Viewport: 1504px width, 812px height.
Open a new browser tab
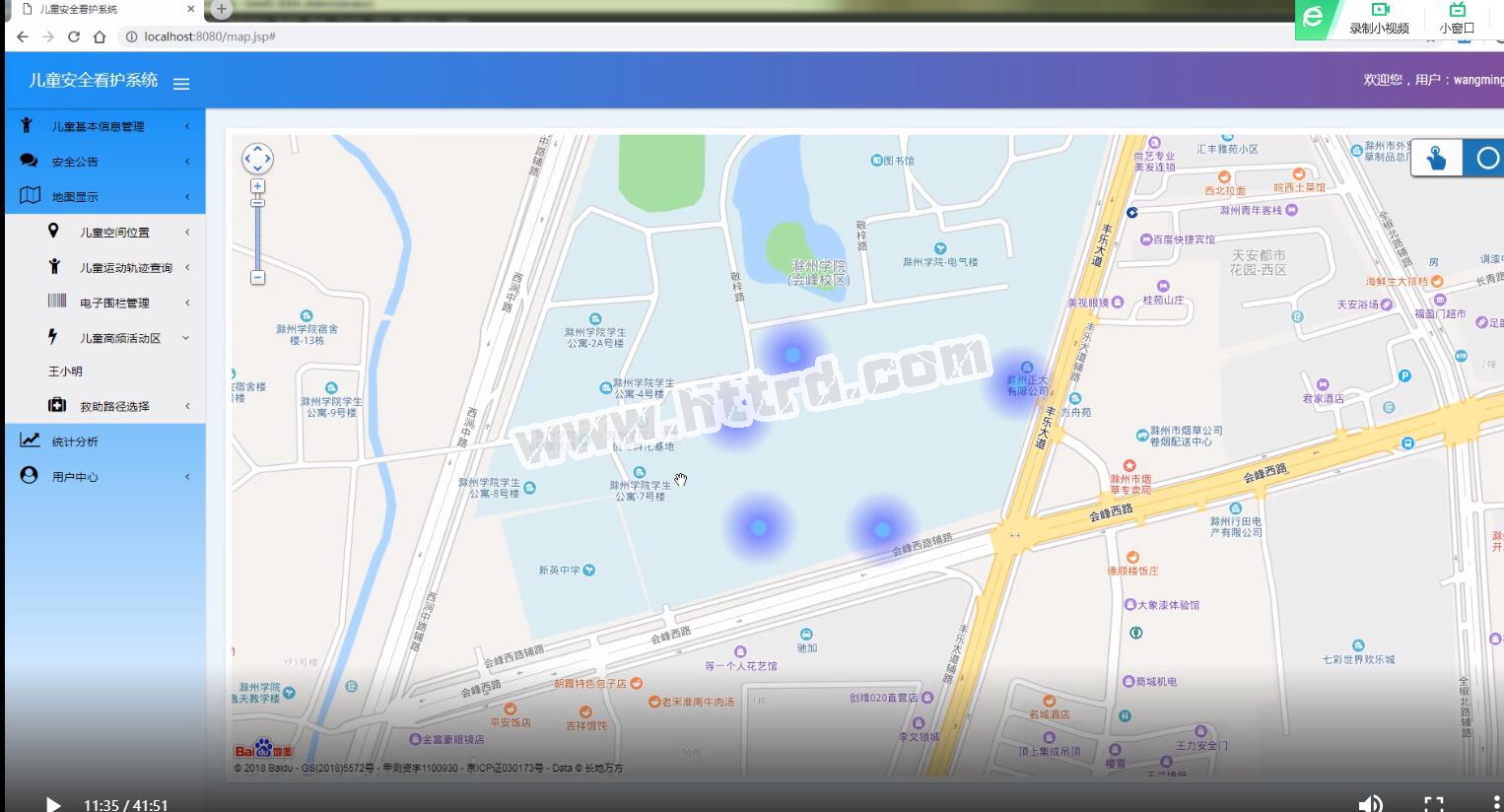(222, 9)
